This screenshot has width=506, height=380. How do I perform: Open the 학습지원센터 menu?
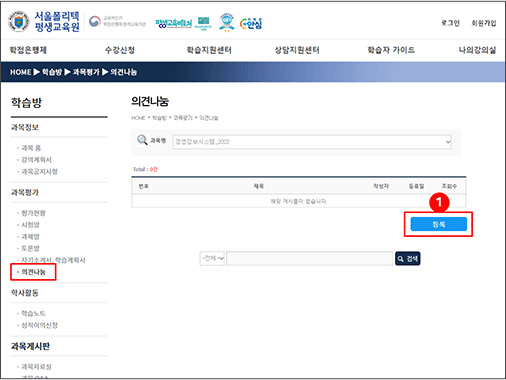209,50
